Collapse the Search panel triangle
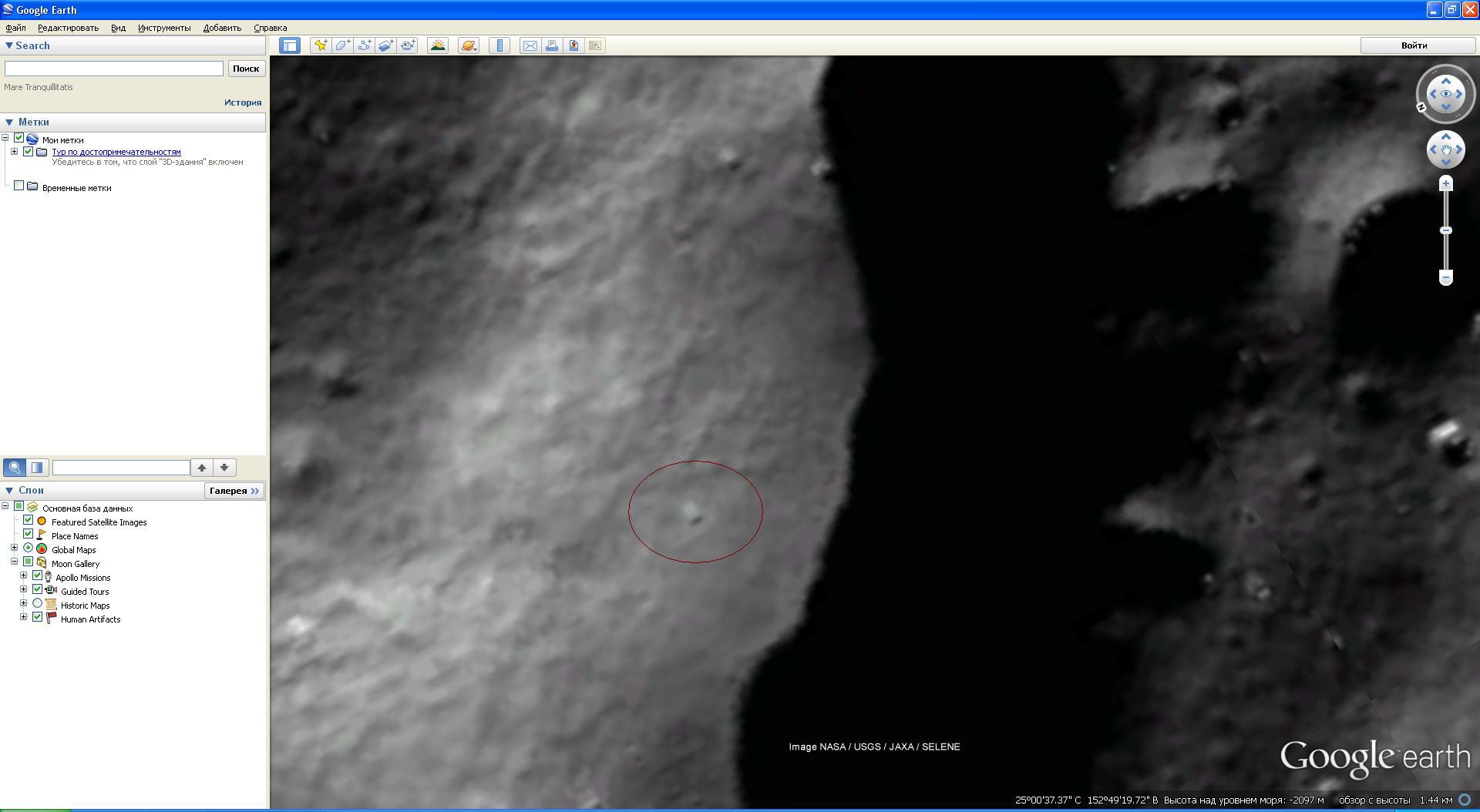This screenshot has width=1480, height=812. coord(9,45)
